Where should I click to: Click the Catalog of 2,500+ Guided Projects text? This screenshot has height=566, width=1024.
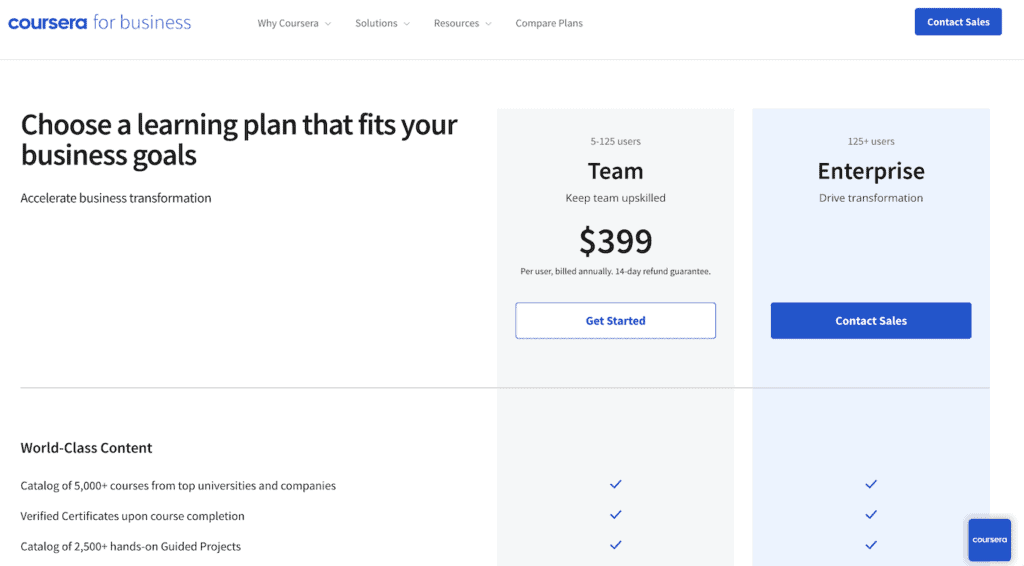point(130,546)
